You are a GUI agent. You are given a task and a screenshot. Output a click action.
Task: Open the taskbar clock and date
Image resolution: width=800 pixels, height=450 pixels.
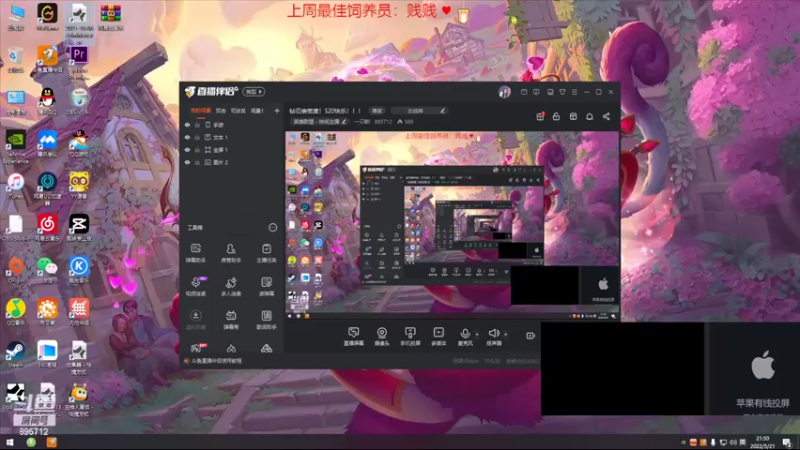tap(763, 442)
